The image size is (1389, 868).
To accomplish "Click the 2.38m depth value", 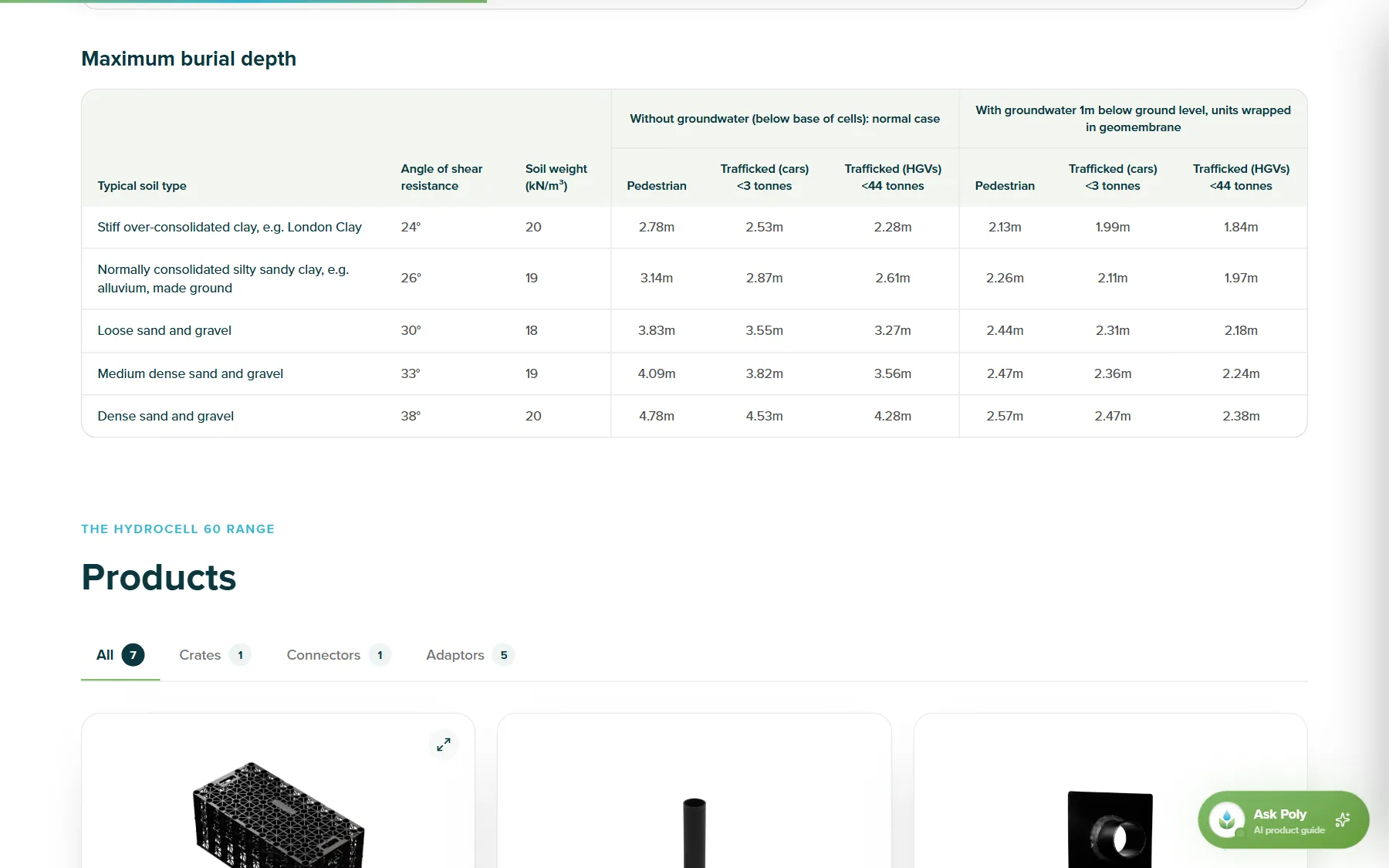I will [x=1241, y=416].
